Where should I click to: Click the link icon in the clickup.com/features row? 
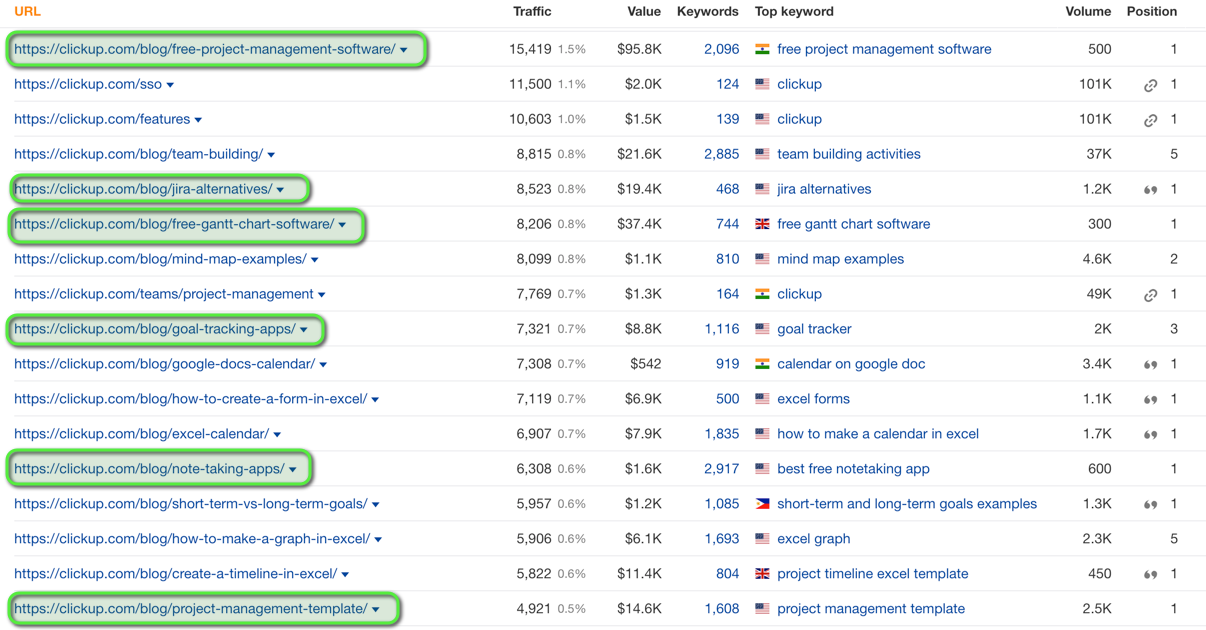[x=1150, y=120]
